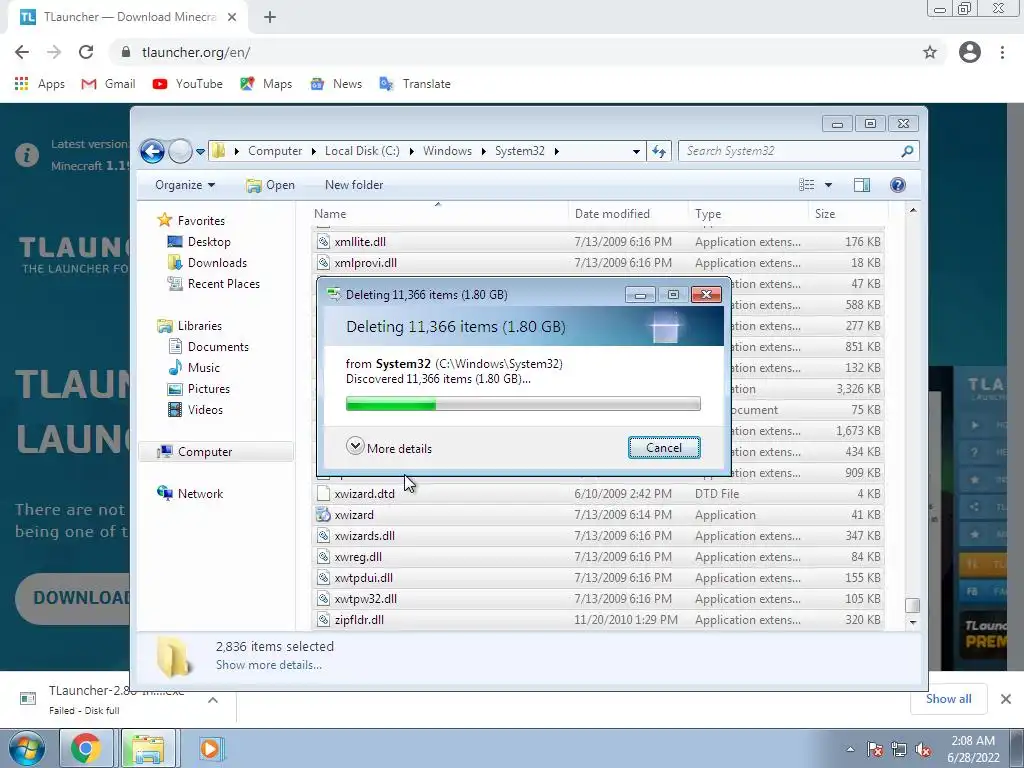Open the Organize menu
This screenshot has width=1024, height=768.
pos(185,185)
